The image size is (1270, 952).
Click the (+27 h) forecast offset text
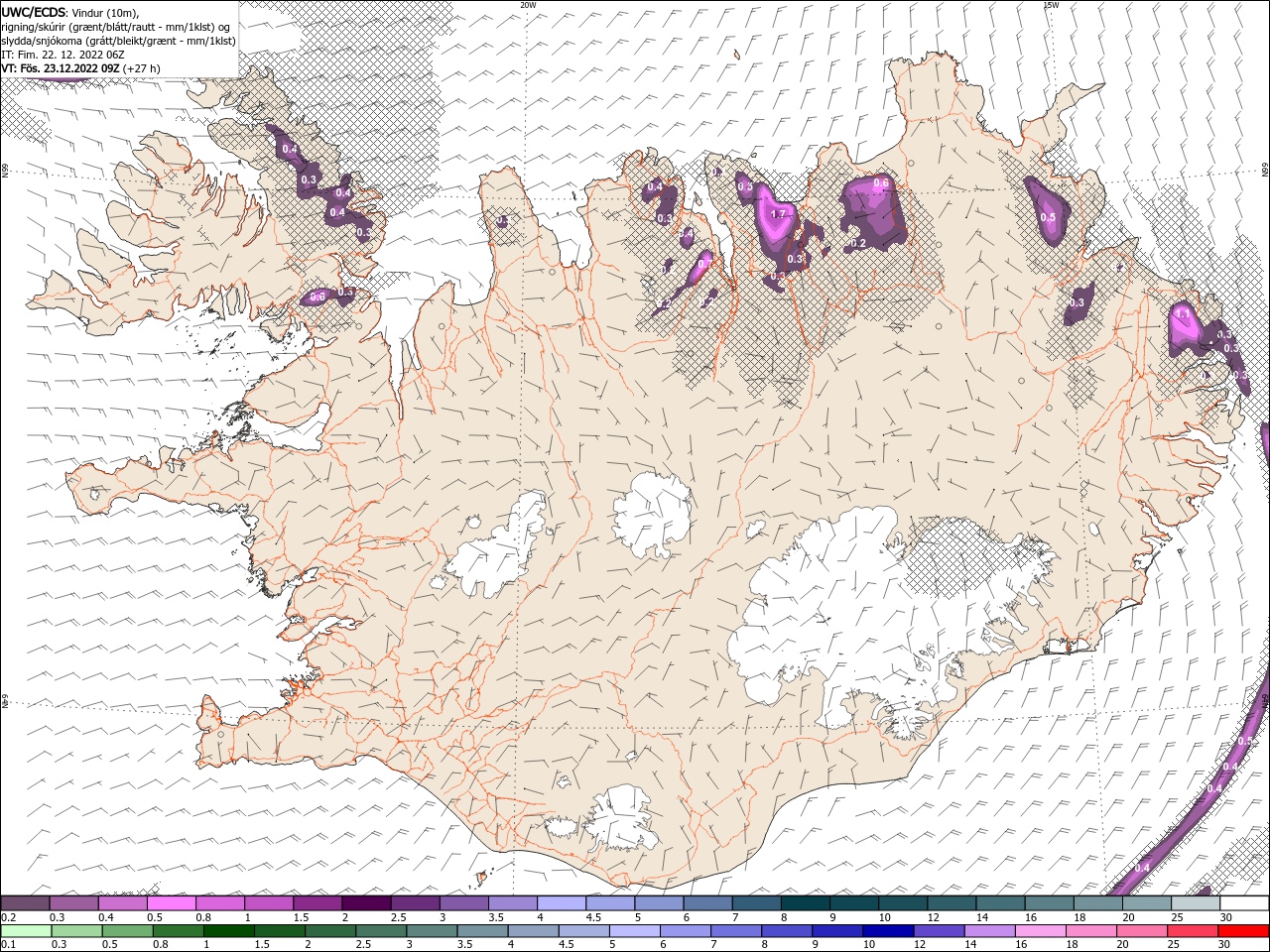142,68
